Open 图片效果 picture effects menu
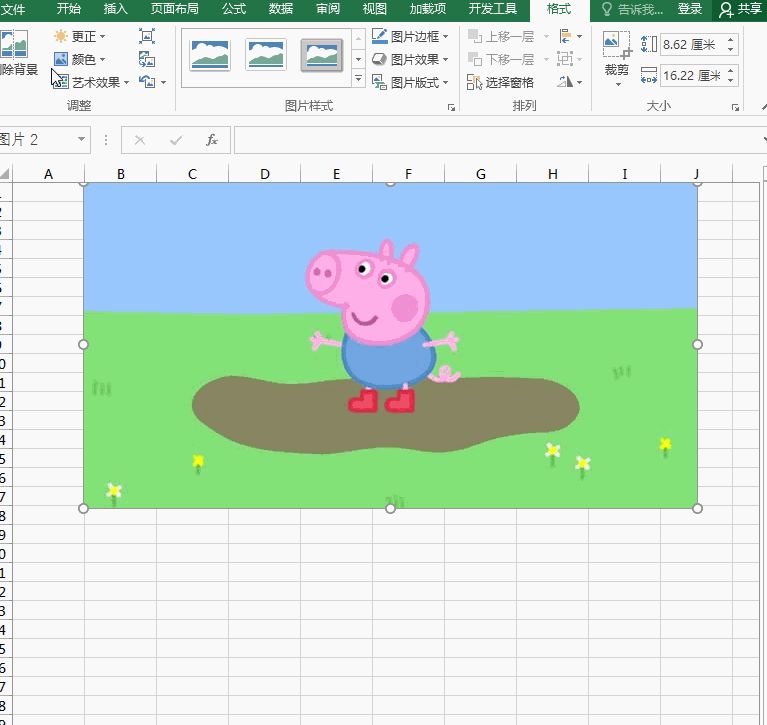767x725 pixels. [x=410, y=59]
